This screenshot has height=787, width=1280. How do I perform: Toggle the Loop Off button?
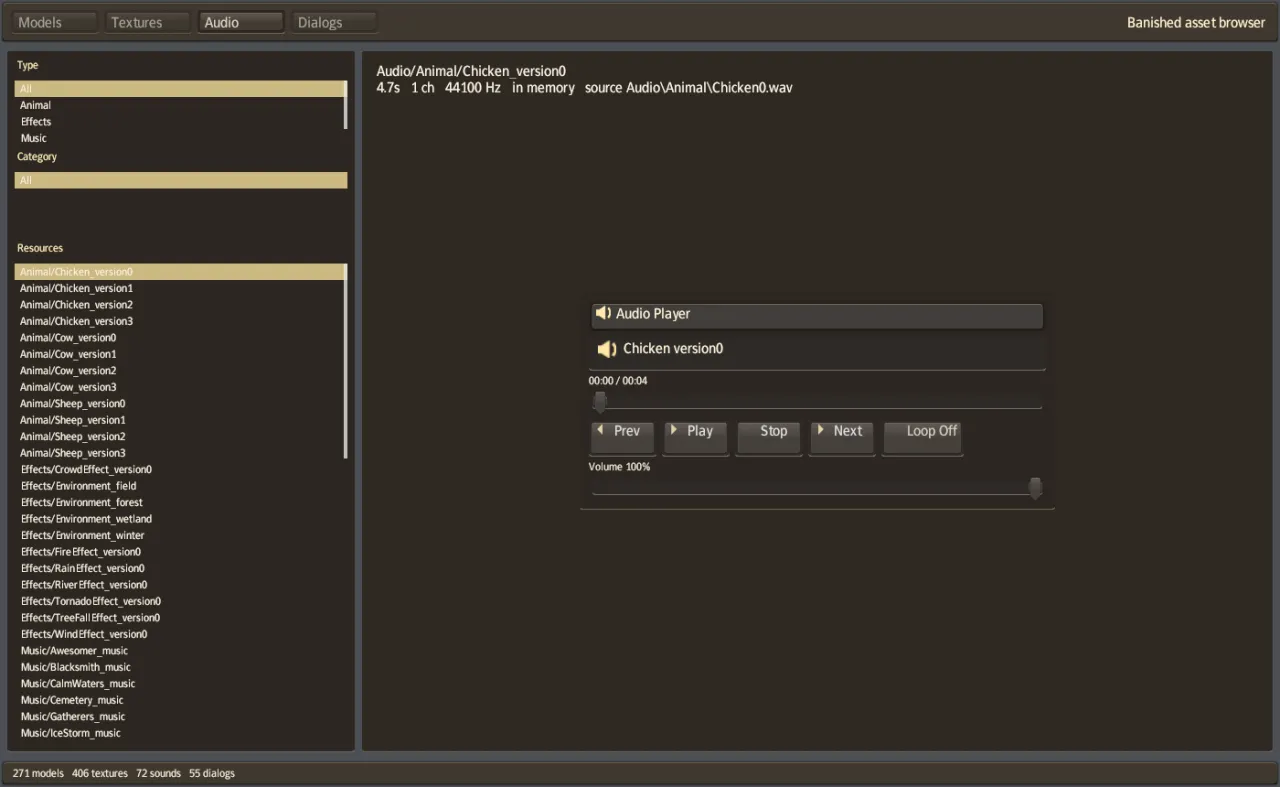click(x=923, y=438)
